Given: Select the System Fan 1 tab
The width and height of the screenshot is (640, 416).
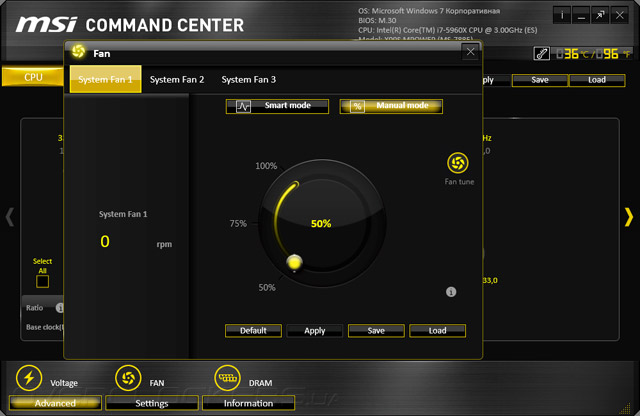Looking at the screenshot, I should pos(106,79).
